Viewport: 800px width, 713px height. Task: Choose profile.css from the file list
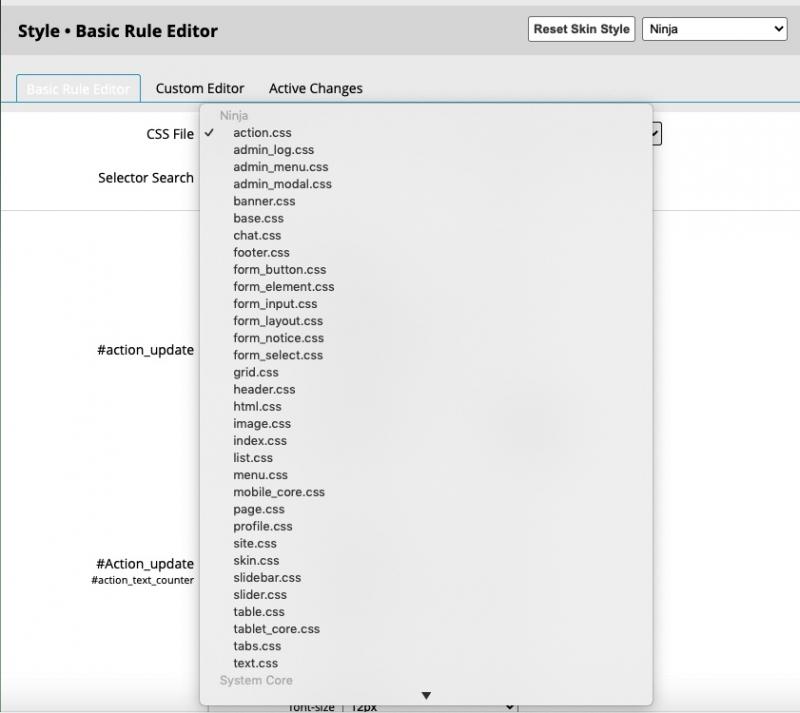(x=263, y=526)
